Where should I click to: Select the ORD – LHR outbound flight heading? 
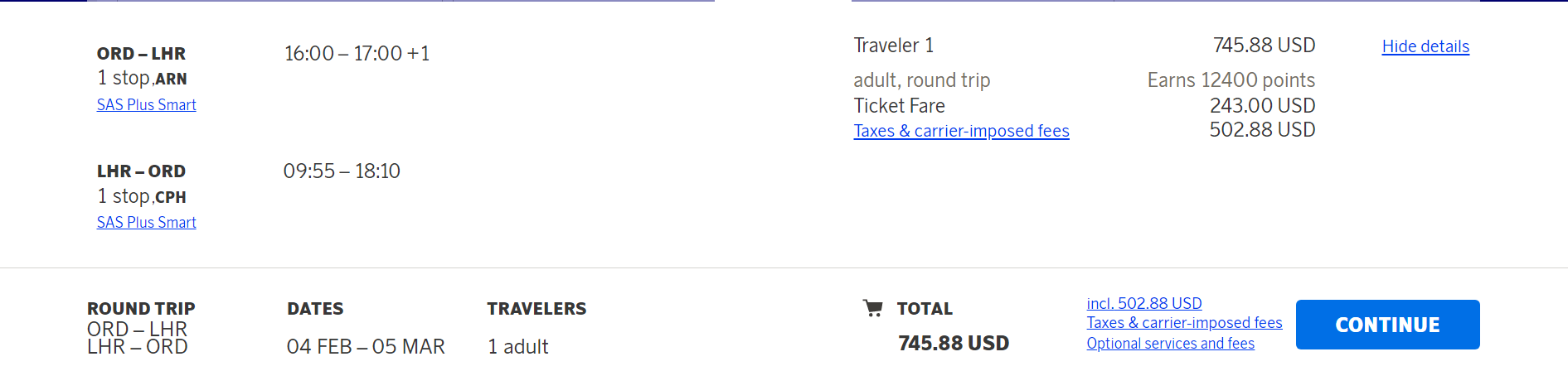(x=141, y=54)
